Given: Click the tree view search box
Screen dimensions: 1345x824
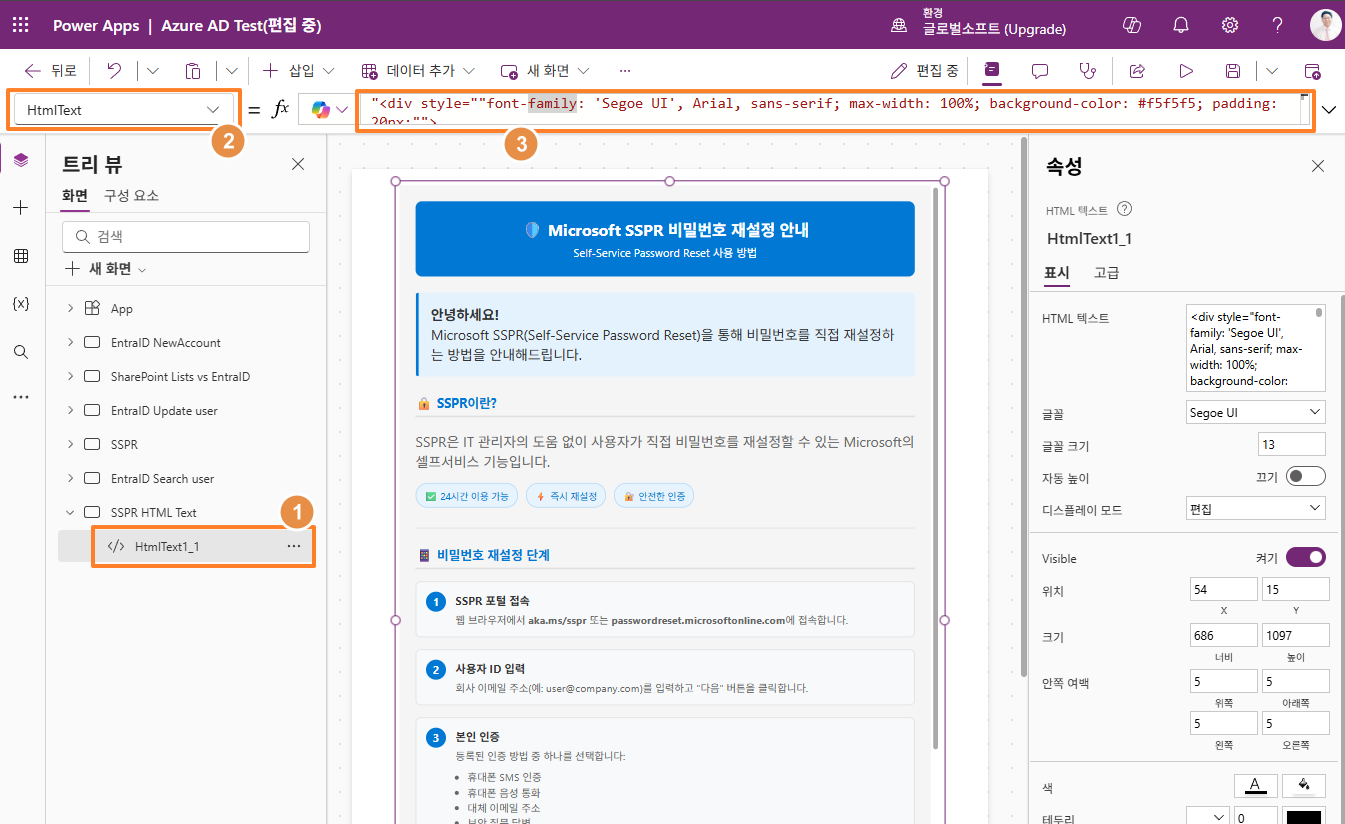Looking at the screenshot, I should (x=186, y=237).
